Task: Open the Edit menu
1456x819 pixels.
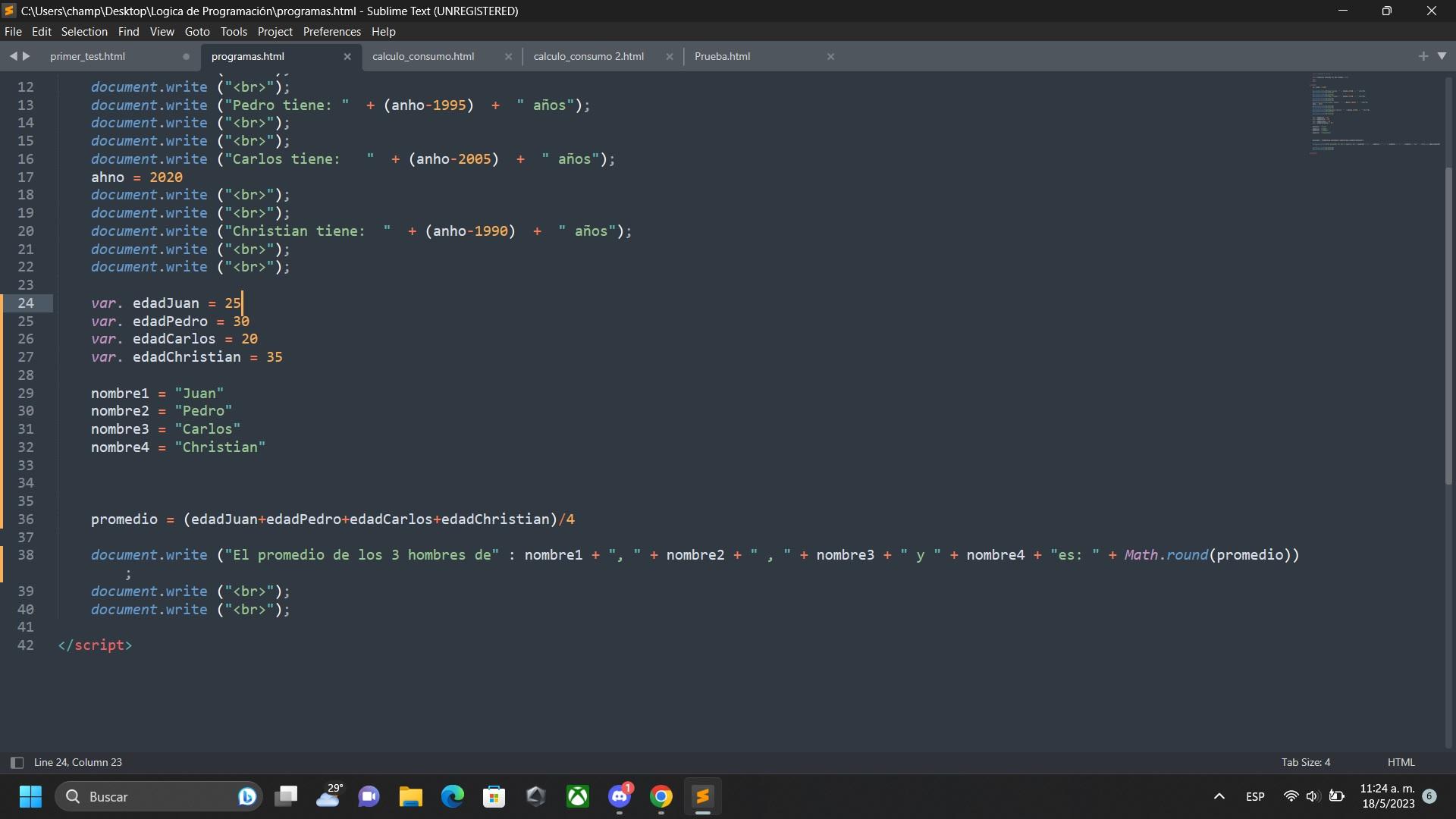Action: pos(42,31)
